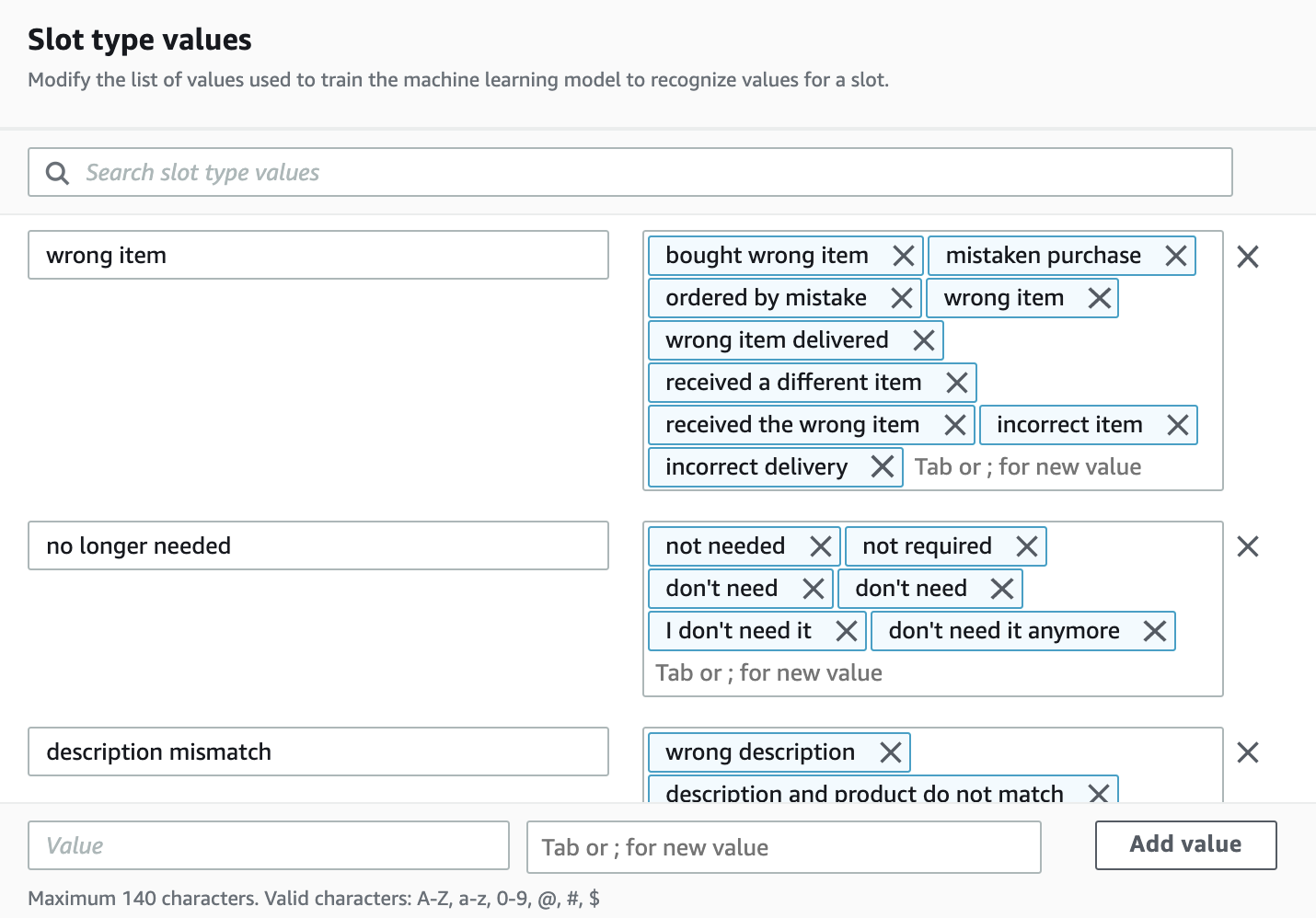Remove the "incorrect delivery" synonym tag
The height and width of the screenshot is (918, 1316).
[882, 467]
